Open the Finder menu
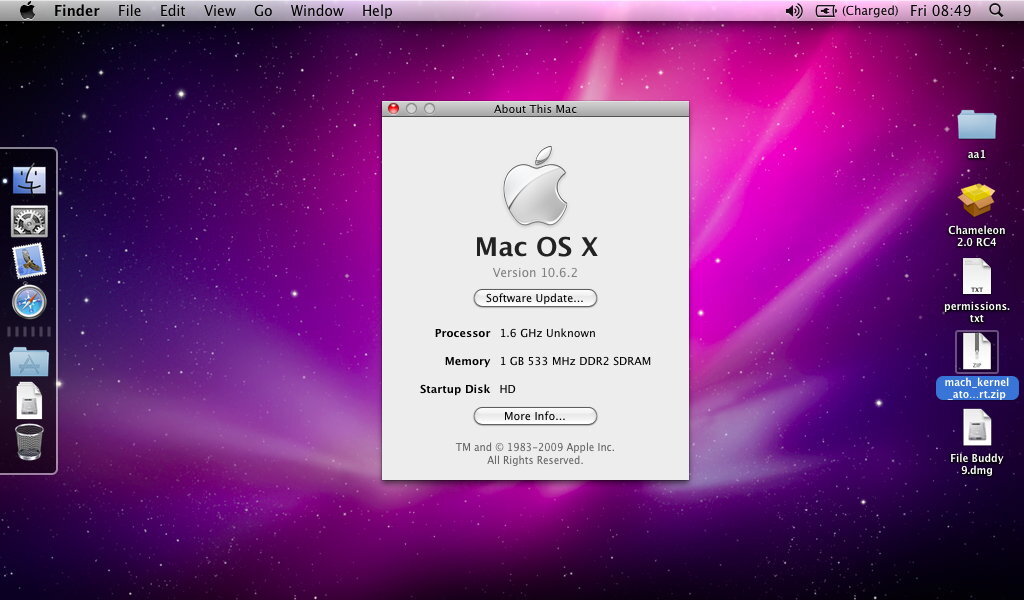Image resolution: width=1024 pixels, height=600 pixels. (76, 10)
